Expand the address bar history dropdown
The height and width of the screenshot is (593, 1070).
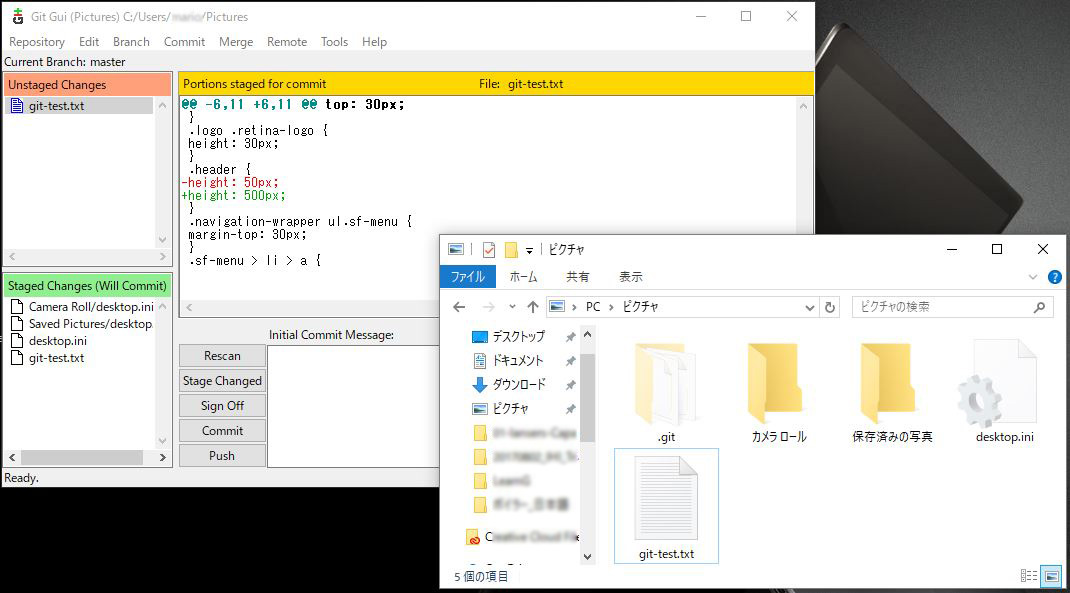(x=809, y=308)
